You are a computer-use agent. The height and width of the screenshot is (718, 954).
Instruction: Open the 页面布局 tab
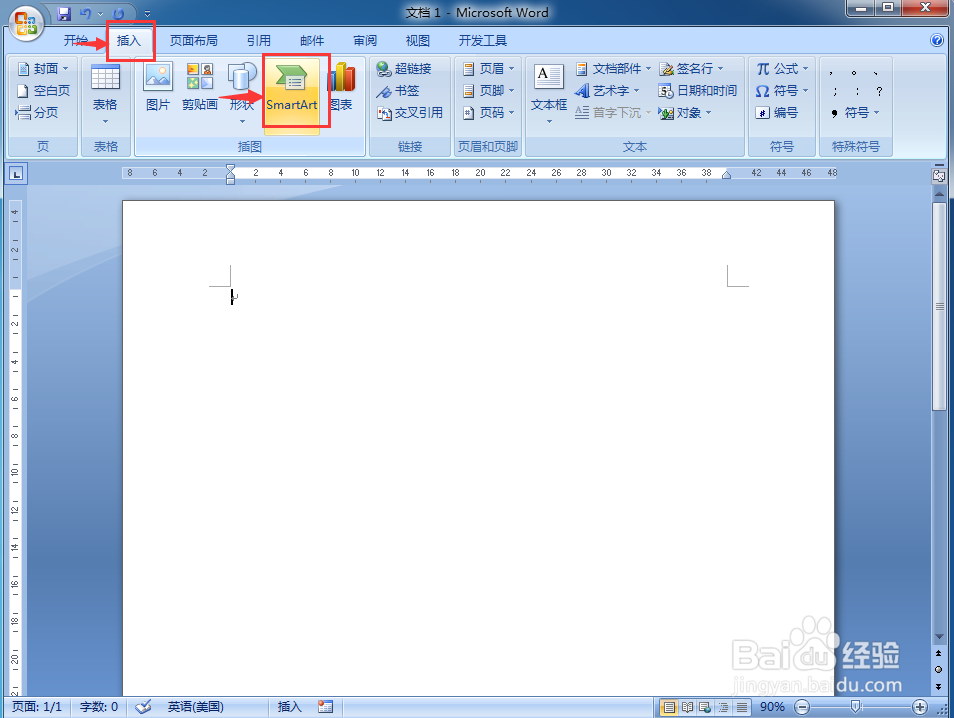pos(193,41)
